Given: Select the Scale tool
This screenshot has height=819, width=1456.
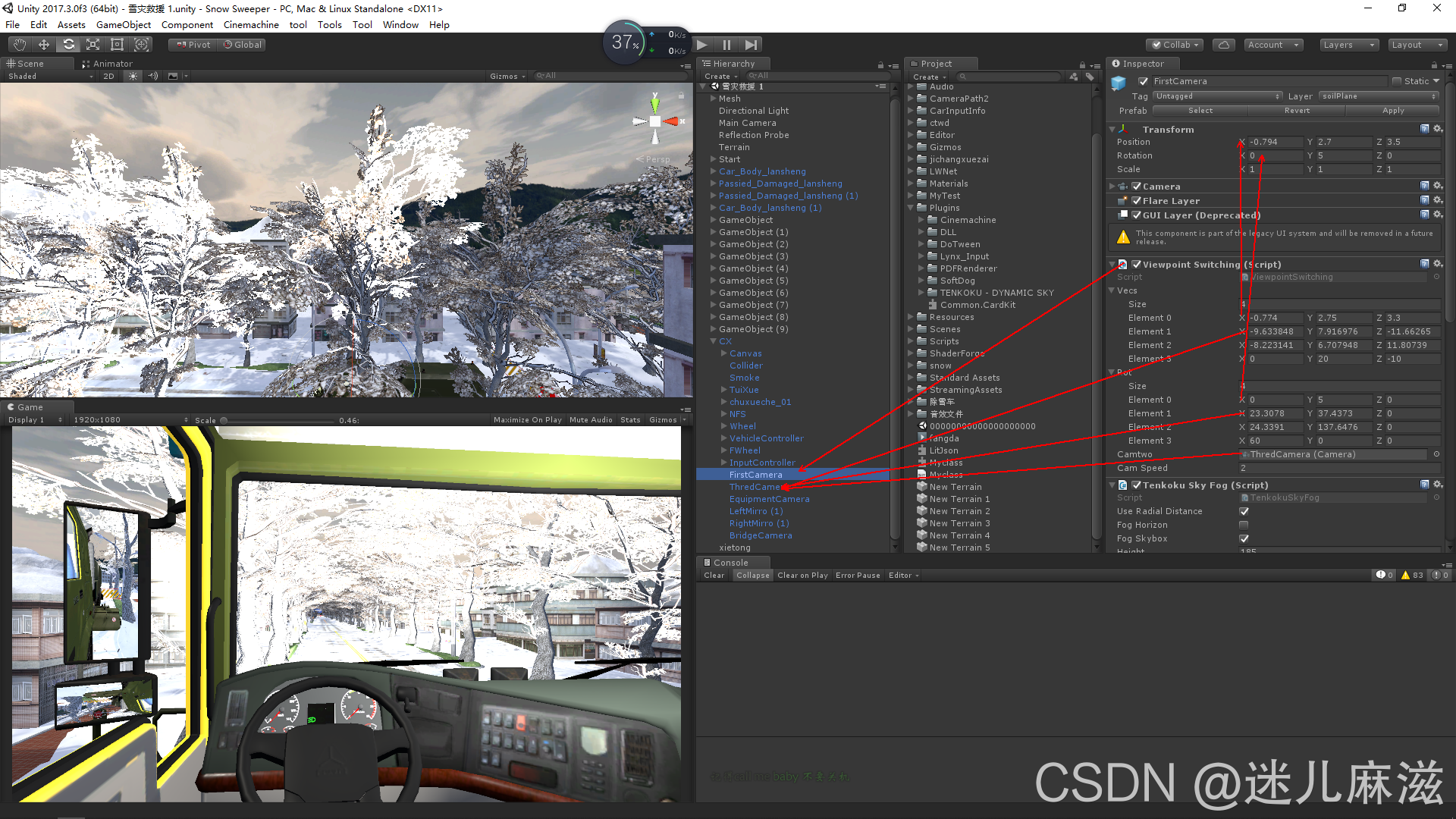Looking at the screenshot, I should coord(93,45).
